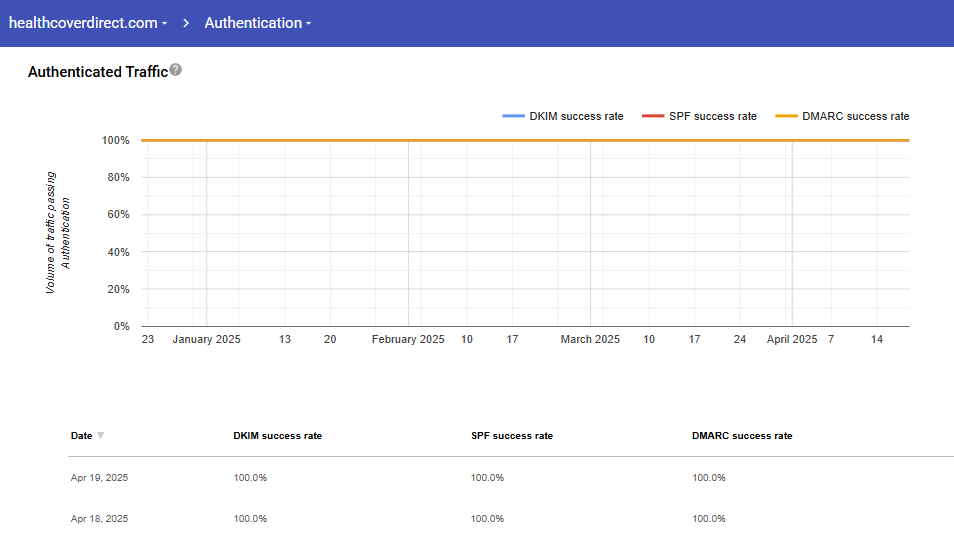Click the help icon beside Authenticated Traffic
This screenshot has width=954, height=541.
[176, 70]
